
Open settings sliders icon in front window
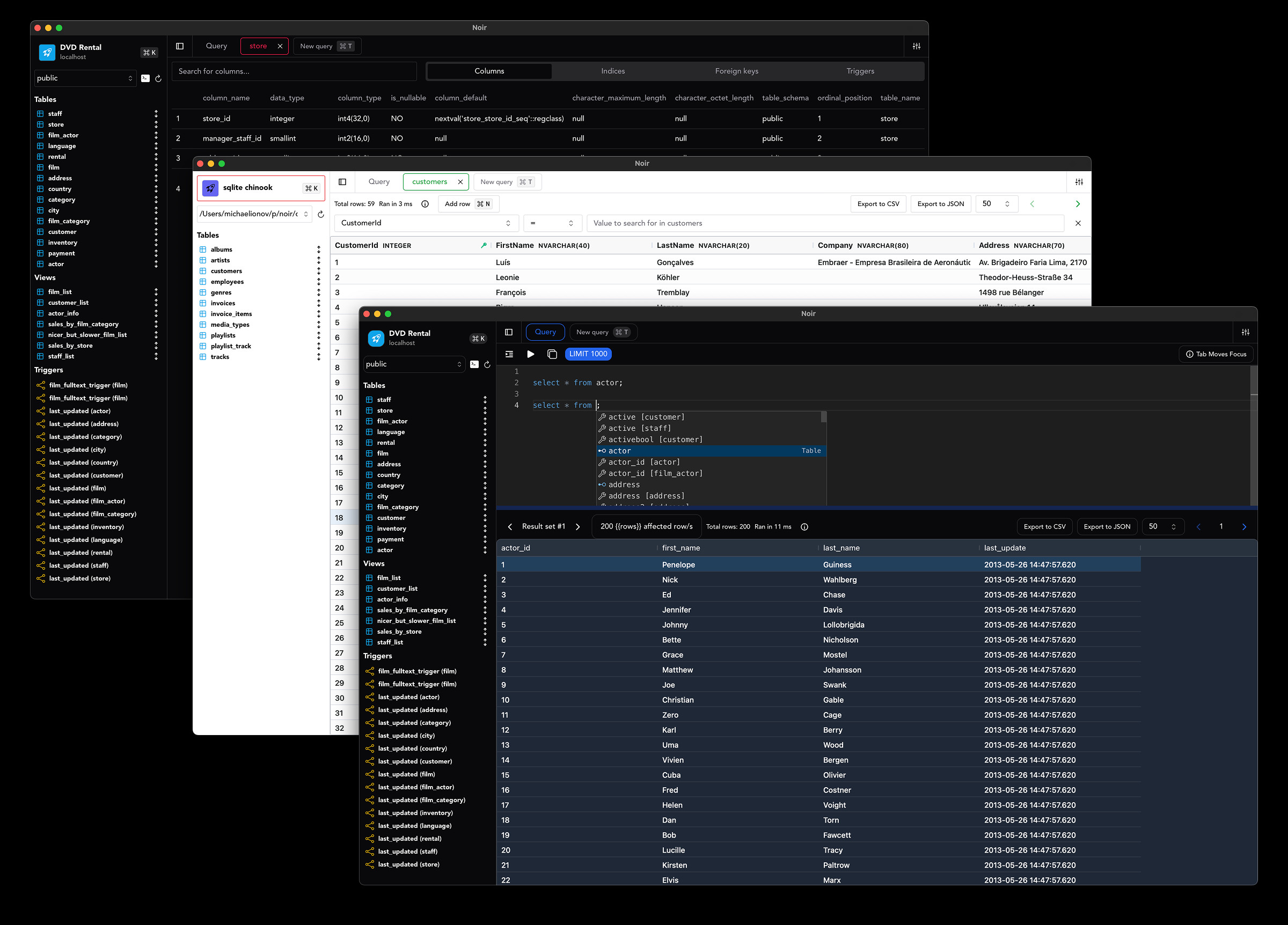click(x=1245, y=332)
